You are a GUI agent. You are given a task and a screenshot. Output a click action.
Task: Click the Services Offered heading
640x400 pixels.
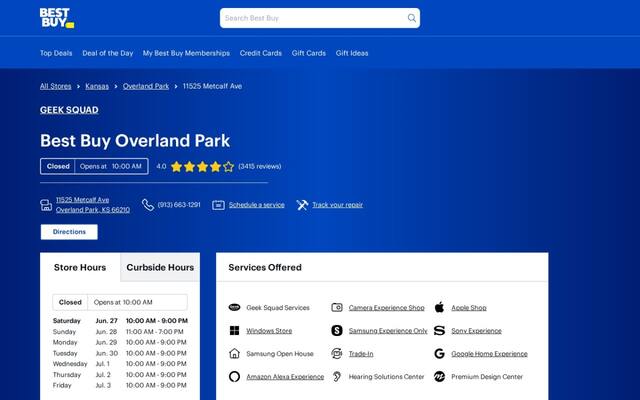click(x=265, y=267)
